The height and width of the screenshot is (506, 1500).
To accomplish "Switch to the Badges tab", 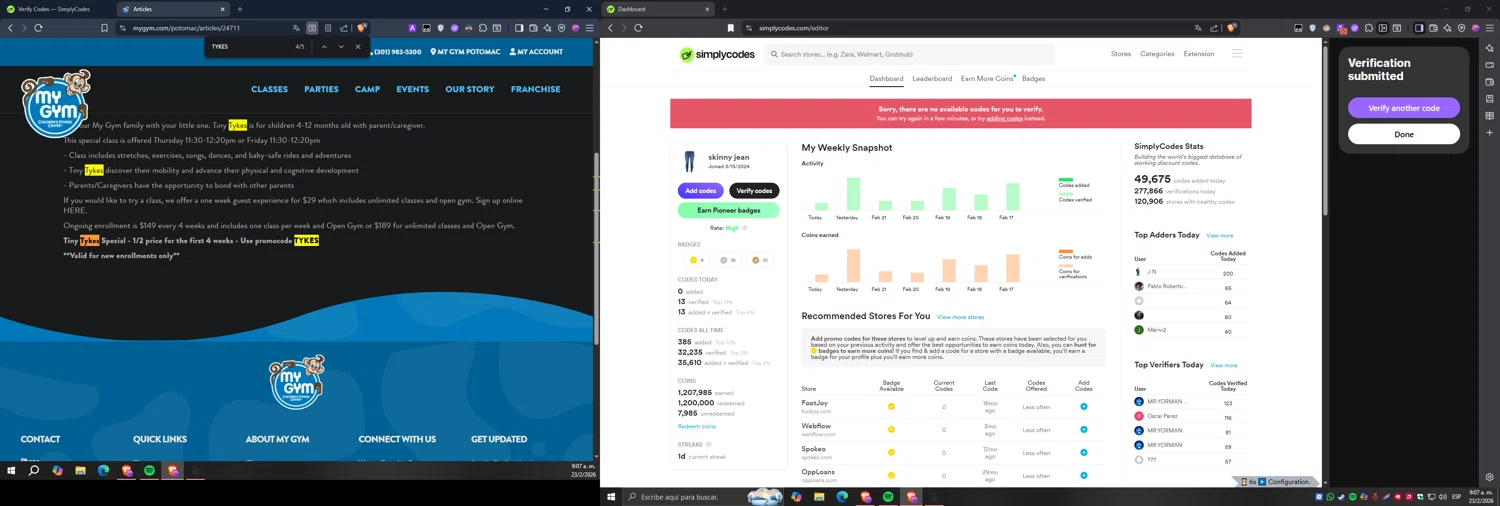I will click(1034, 78).
